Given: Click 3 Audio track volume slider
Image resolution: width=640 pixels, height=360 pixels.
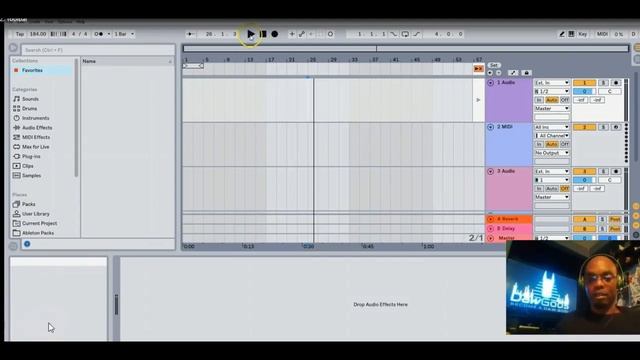Looking at the screenshot, I should [584, 180].
